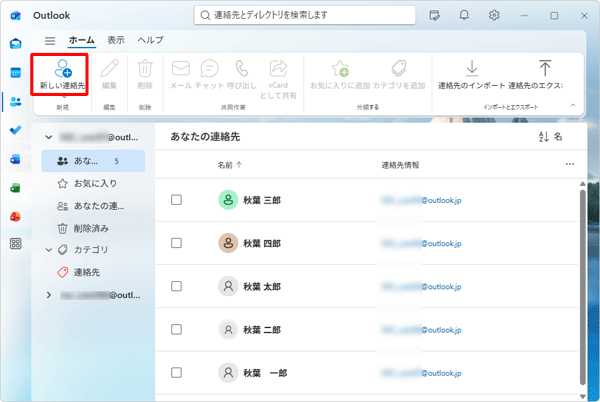The width and height of the screenshot is (600, 402).
Task: Click email link of 秋葉 二郎
Action: pyautogui.click(x=421, y=330)
